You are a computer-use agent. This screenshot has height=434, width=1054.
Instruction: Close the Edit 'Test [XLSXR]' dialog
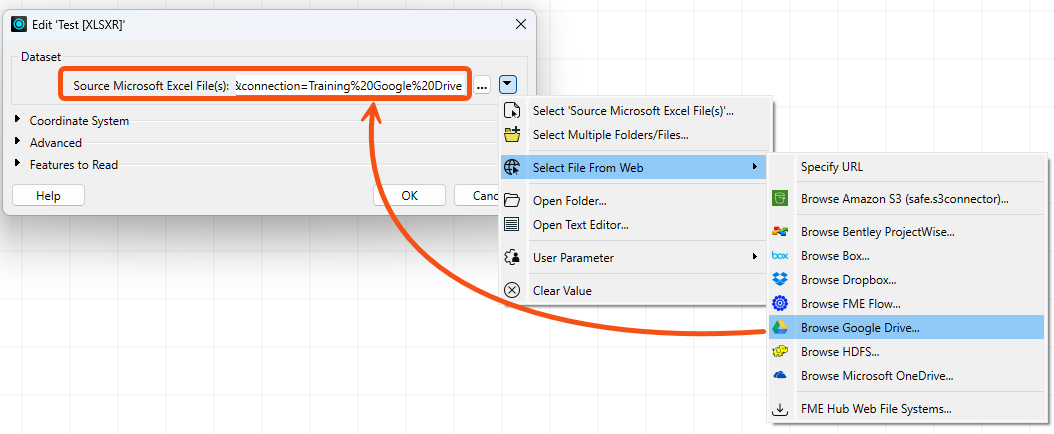pos(520,24)
